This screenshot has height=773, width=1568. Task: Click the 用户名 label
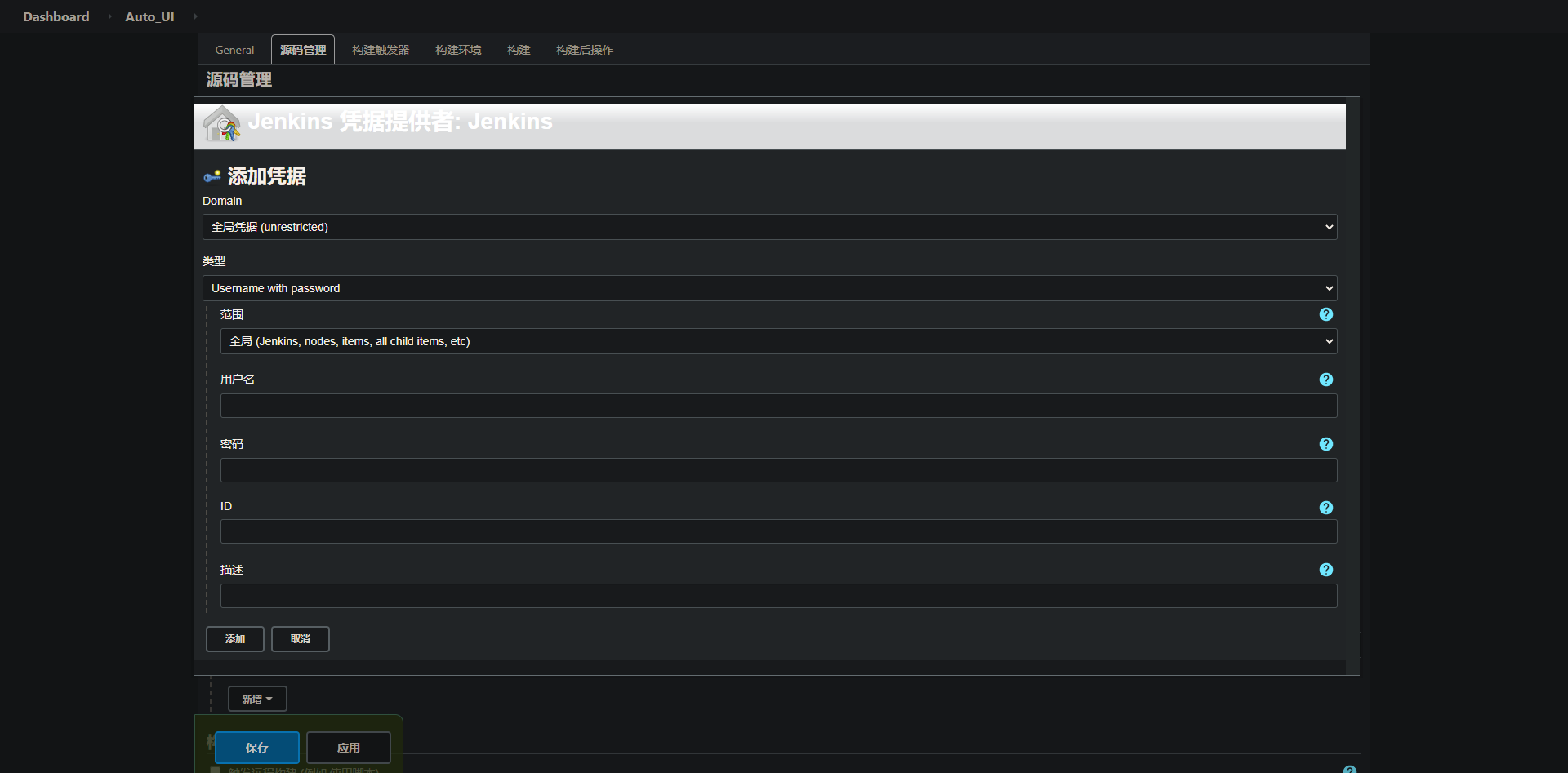click(238, 380)
